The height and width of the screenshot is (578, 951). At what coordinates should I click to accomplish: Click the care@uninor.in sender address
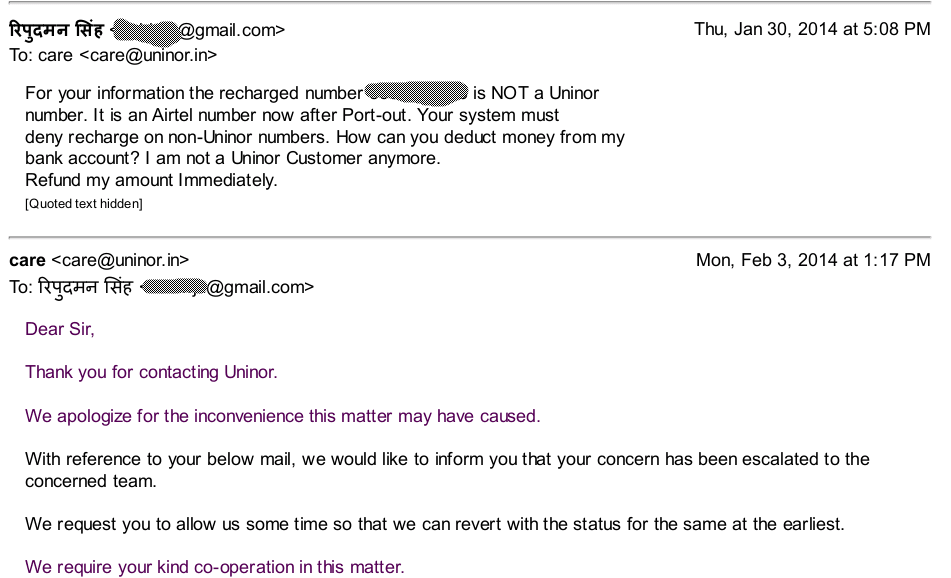click(x=120, y=260)
